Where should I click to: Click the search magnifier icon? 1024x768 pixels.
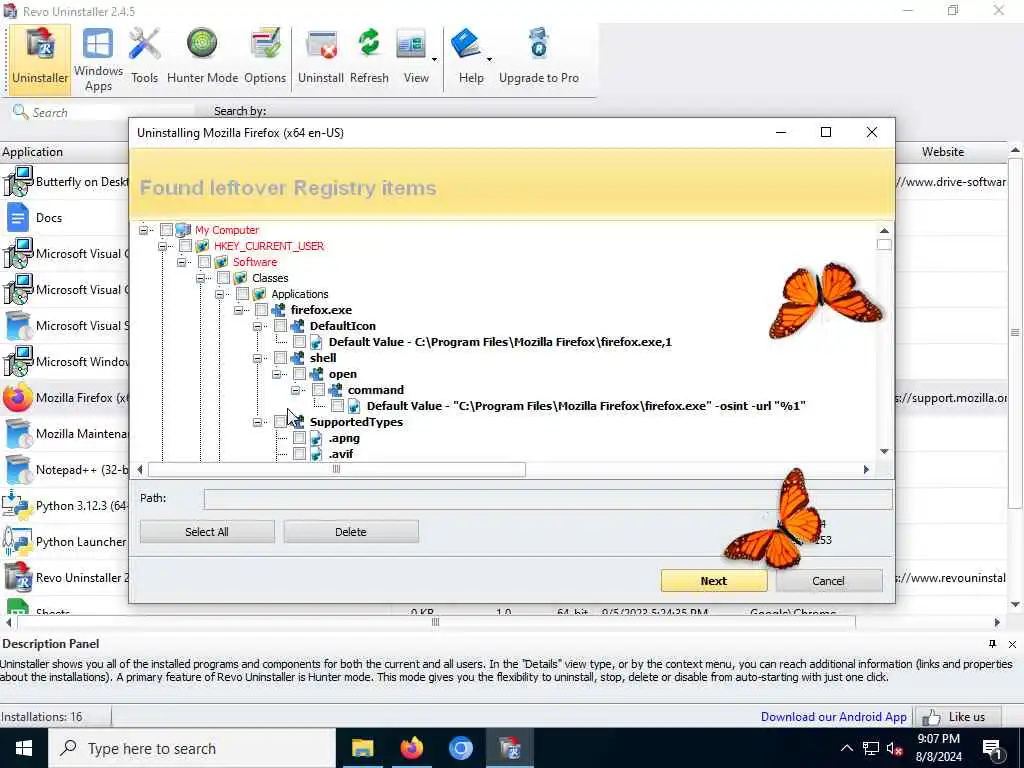click(x=20, y=112)
